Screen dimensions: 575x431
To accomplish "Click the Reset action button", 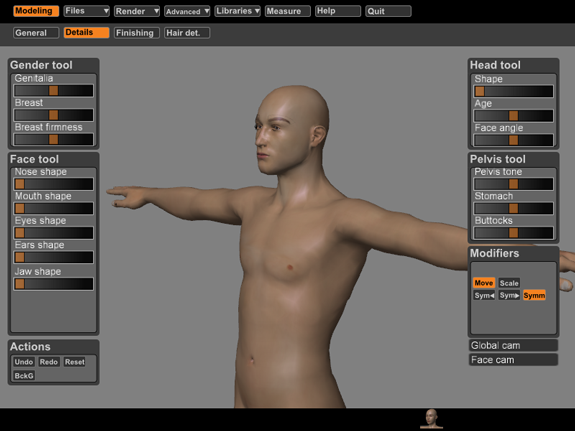I will (x=74, y=362).
